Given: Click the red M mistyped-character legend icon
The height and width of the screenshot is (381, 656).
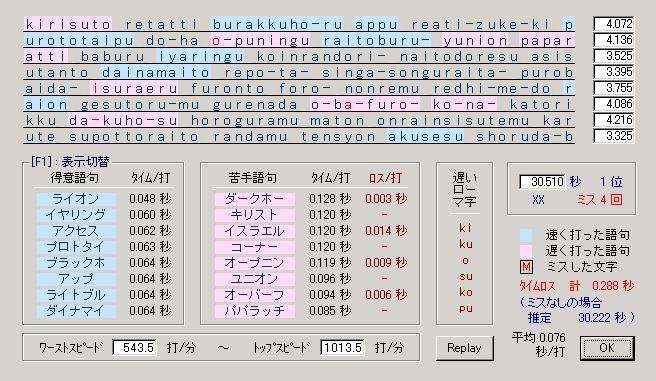Looking at the screenshot, I should [x=526, y=267].
